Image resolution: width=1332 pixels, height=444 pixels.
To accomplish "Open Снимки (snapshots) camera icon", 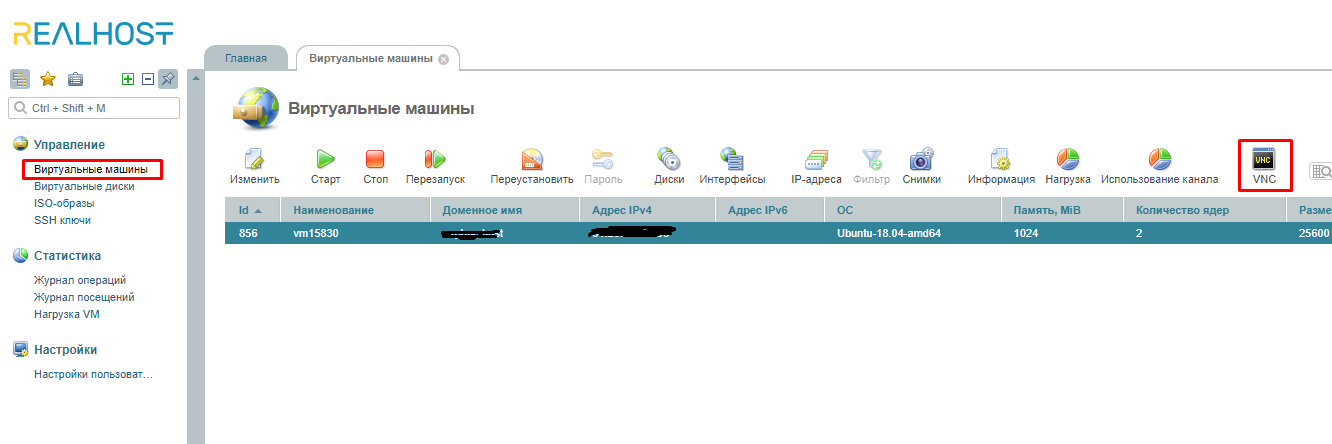I will (x=921, y=159).
